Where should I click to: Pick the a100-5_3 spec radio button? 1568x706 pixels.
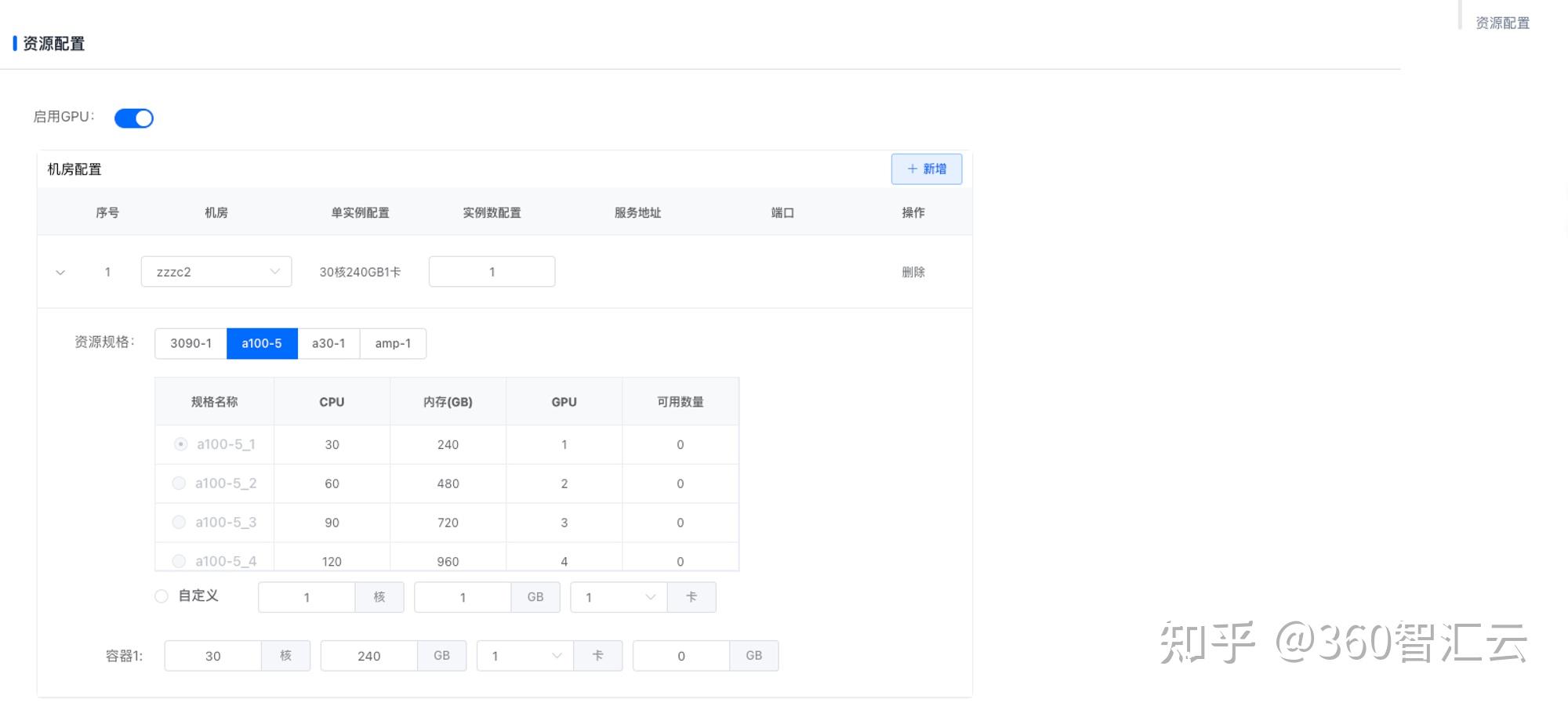179,522
